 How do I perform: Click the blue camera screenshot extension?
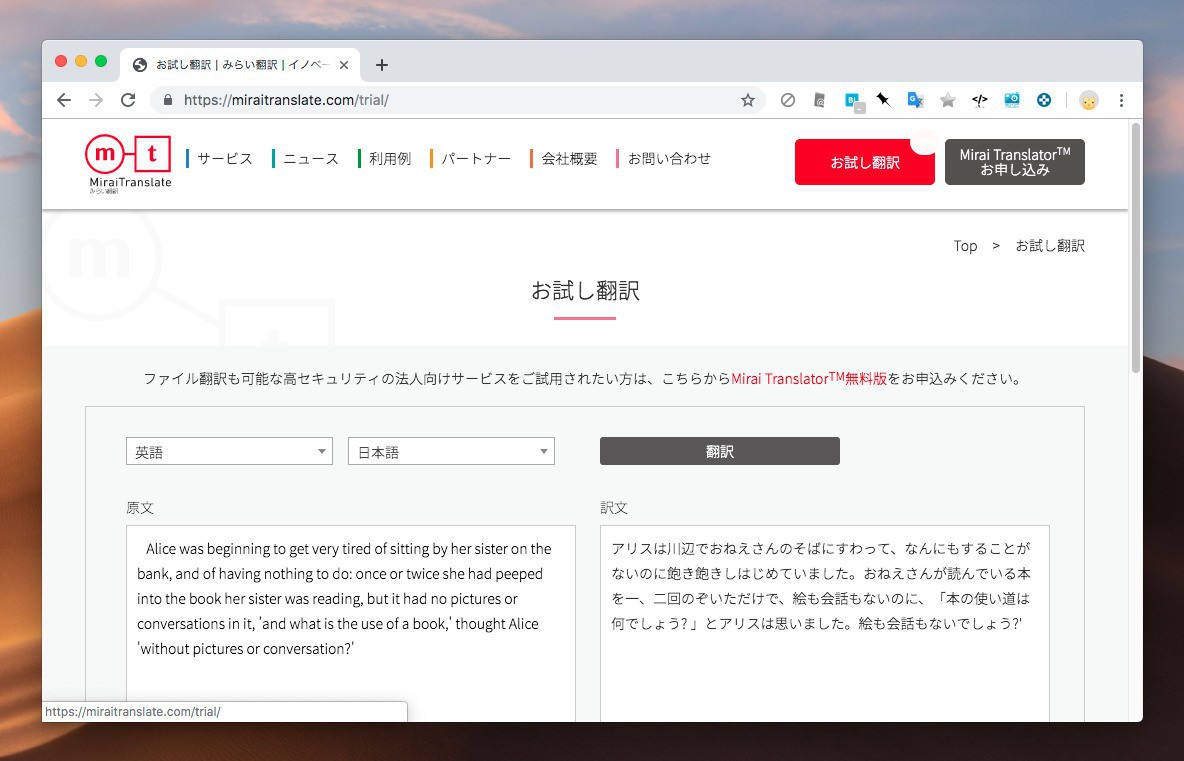pyautogui.click(x=1012, y=100)
